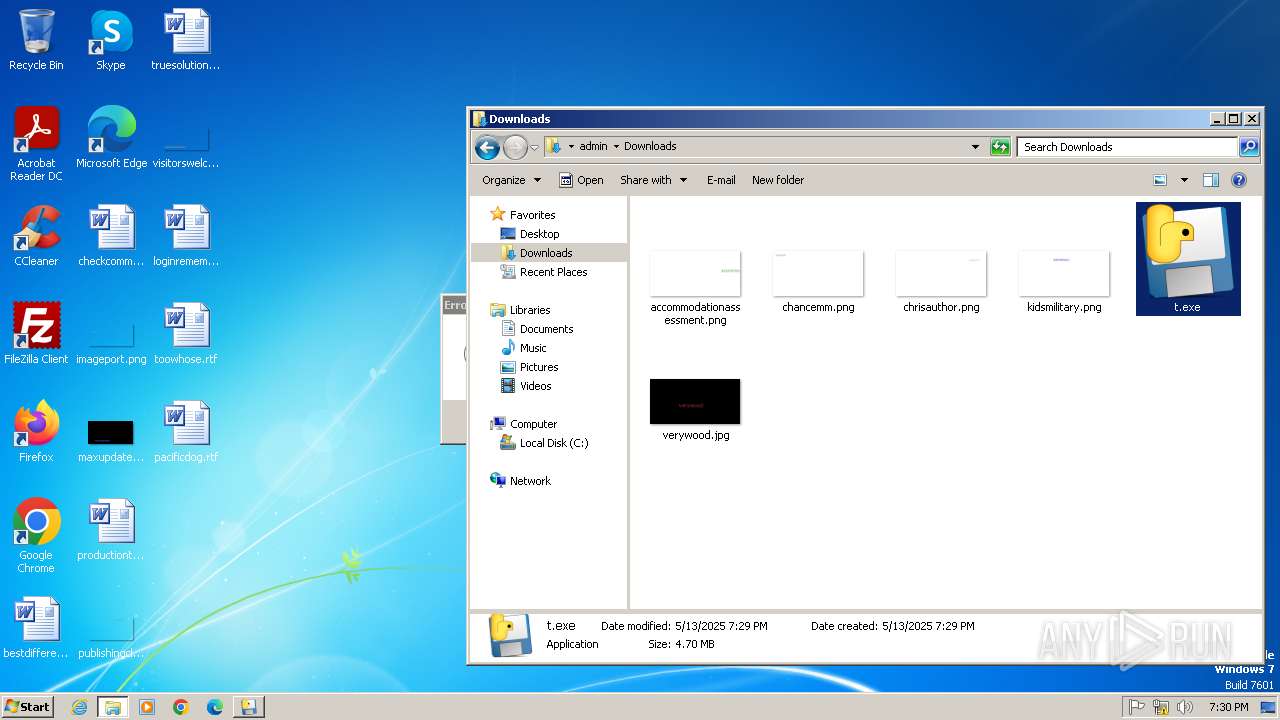Click the search magnifier button

pos(1249,147)
